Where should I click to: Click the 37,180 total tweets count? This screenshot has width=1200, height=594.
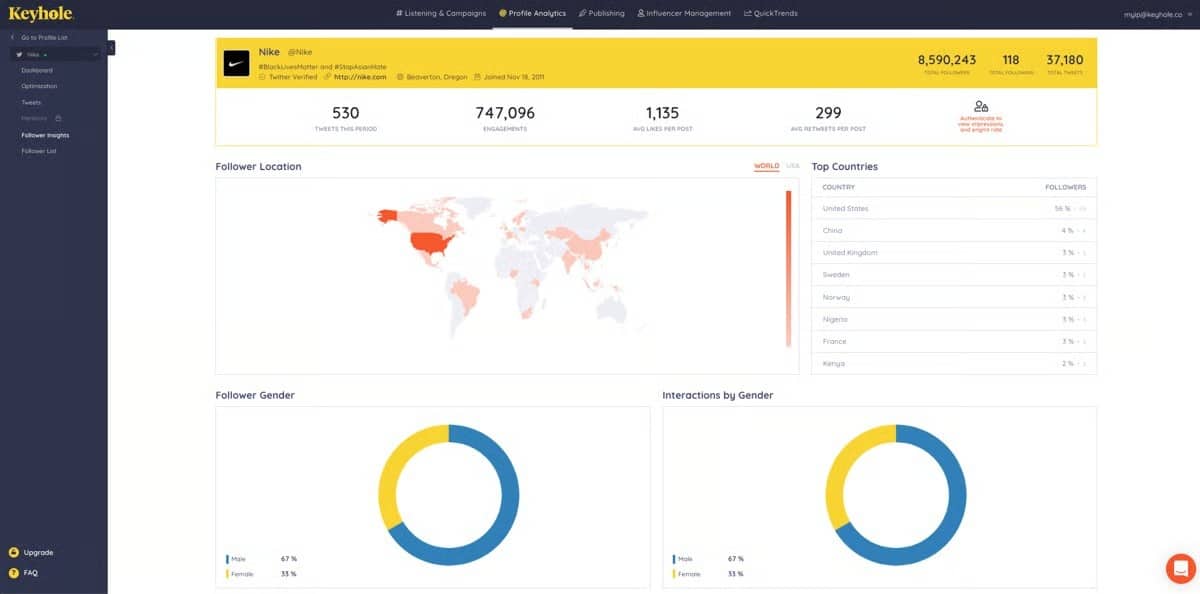coord(1065,60)
